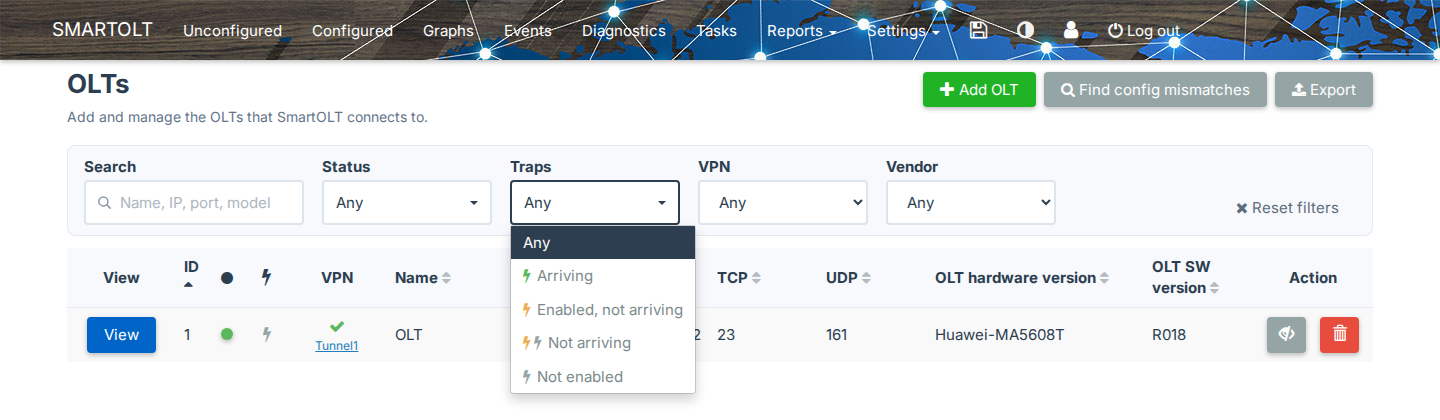Expand the Reports menu

click(x=801, y=31)
